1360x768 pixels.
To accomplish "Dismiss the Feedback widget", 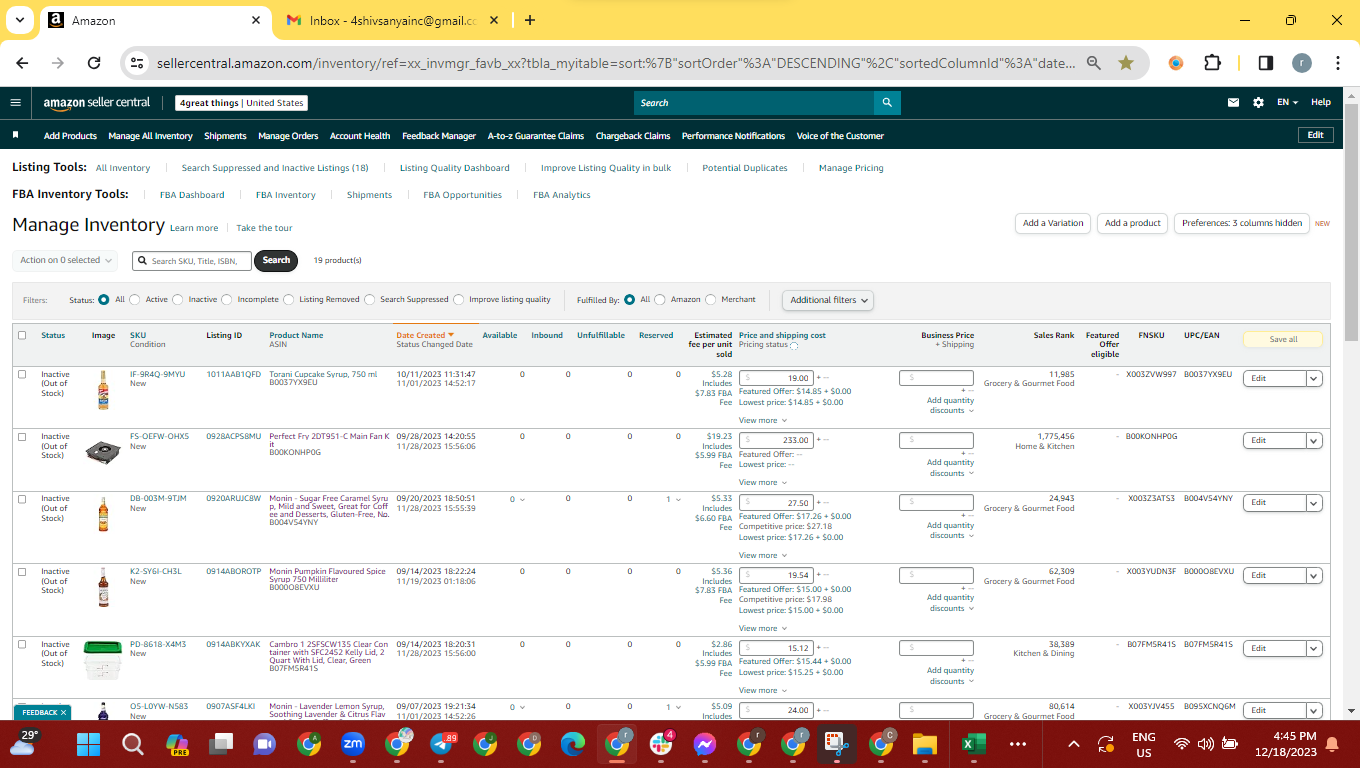I will (64, 712).
